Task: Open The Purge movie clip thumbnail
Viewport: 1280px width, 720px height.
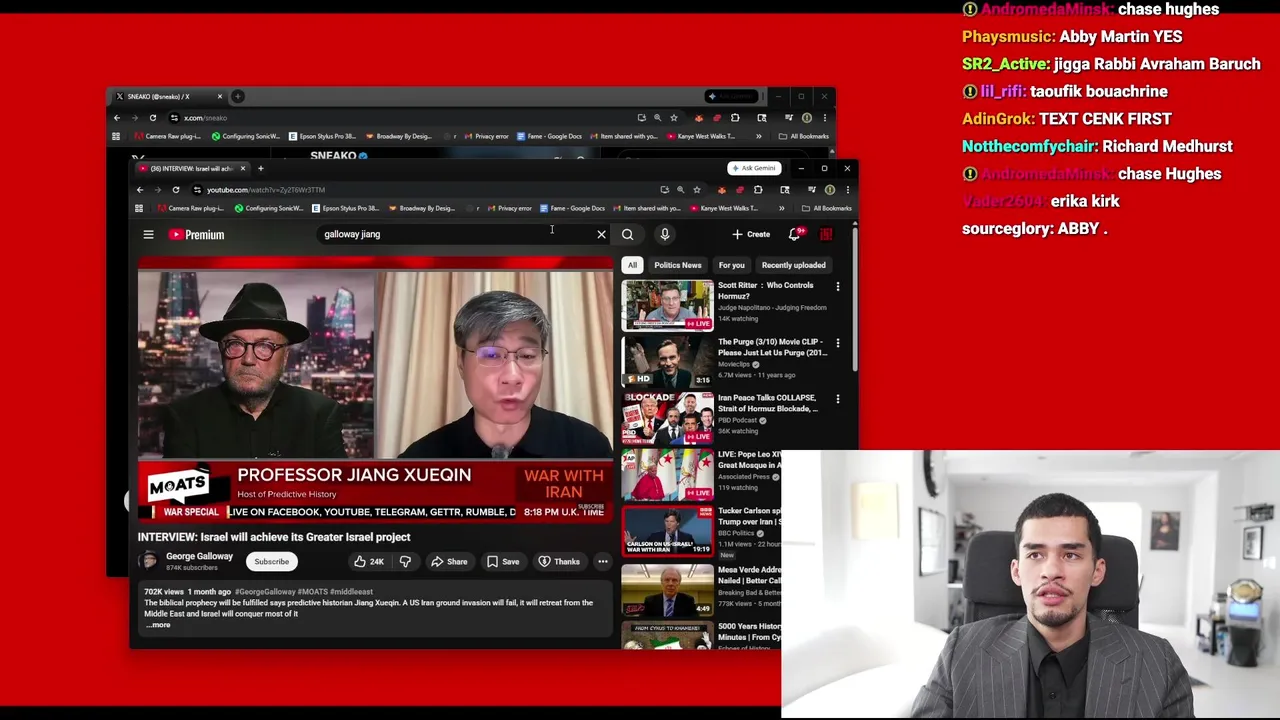Action: point(667,360)
